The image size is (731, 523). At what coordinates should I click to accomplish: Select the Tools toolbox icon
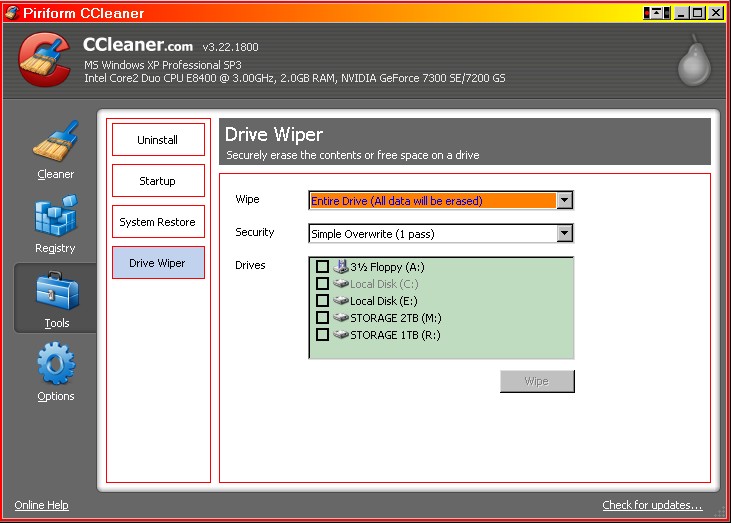(x=57, y=290)
